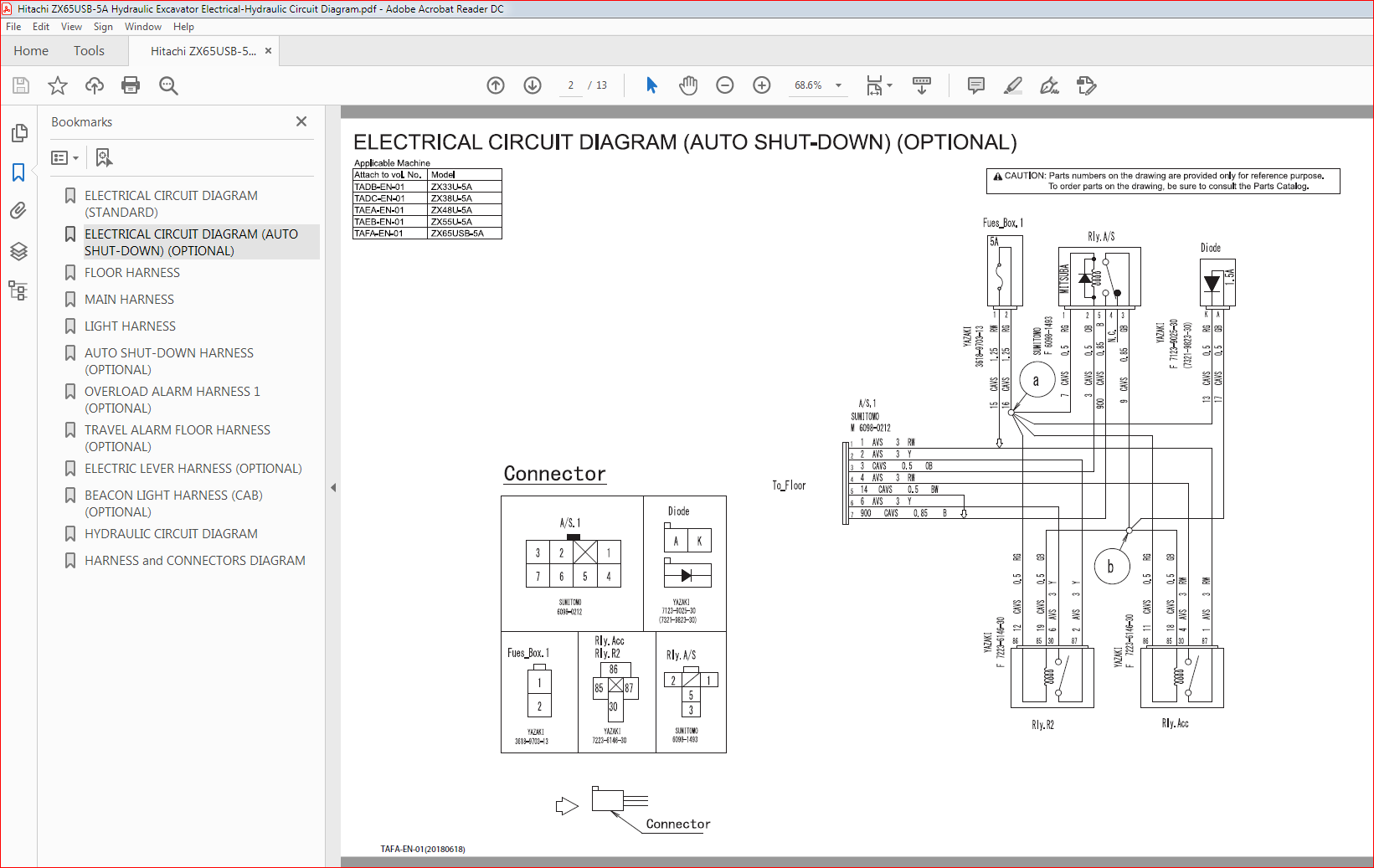Viewport: 1374px width, 868px height.
Task: Click the find current bookmark icon
Action: tap(104, 157)
